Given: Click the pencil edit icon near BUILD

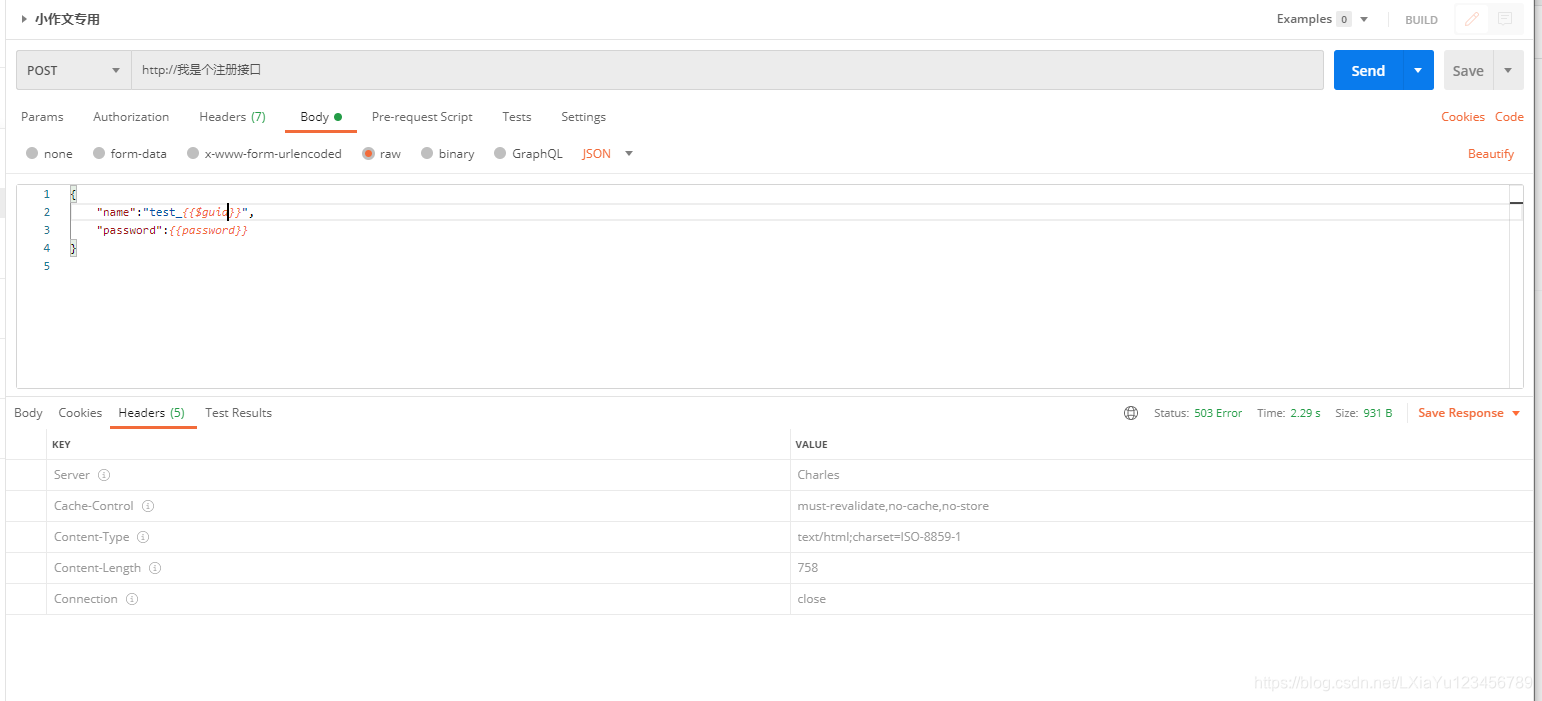Looking at the screenshot, I should [1471, 19].
